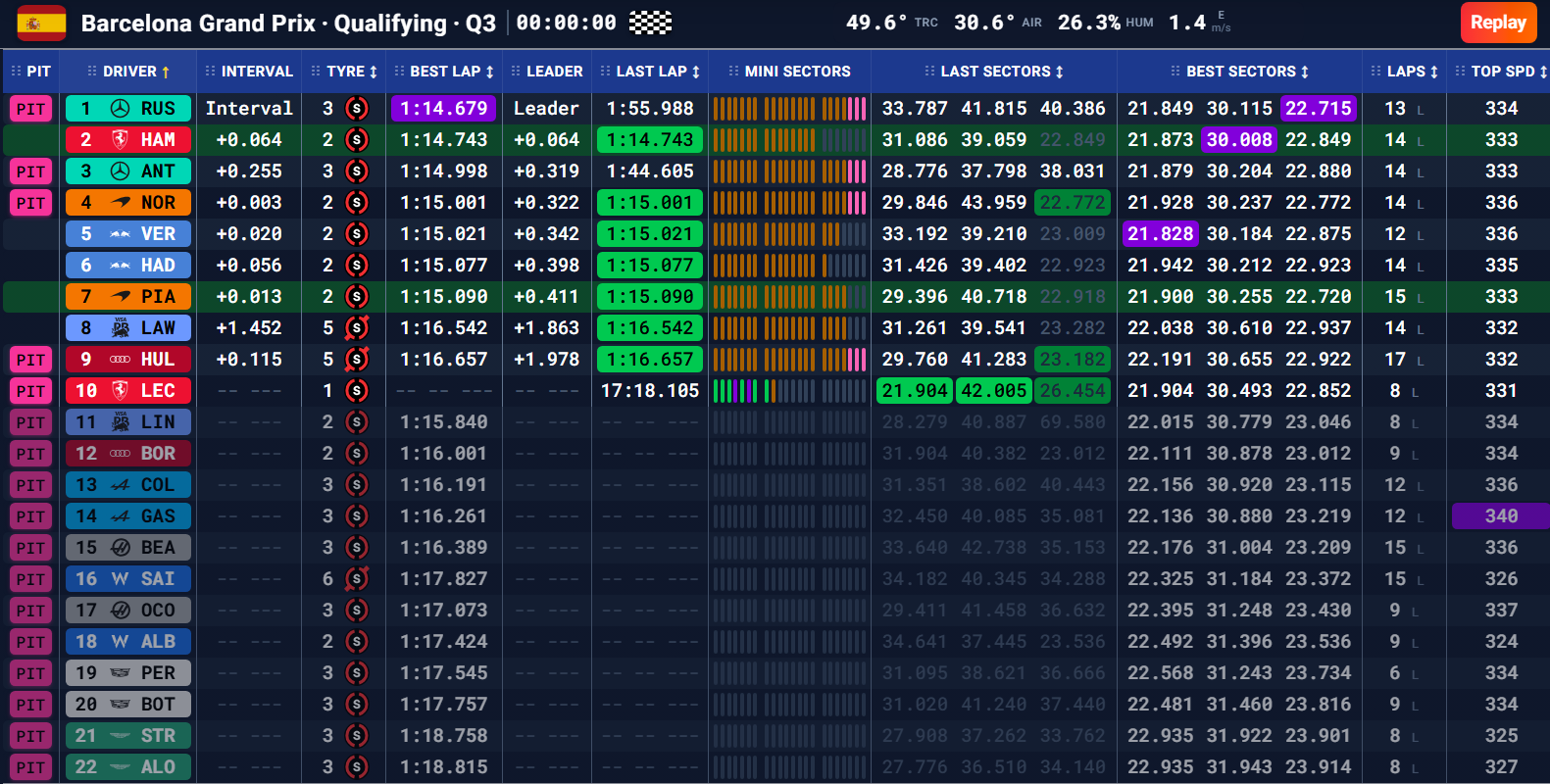The height and width of the screenshot is (784, 1550).
Task: Click the mini sector bars in the VER row
Action: [789, 234]
